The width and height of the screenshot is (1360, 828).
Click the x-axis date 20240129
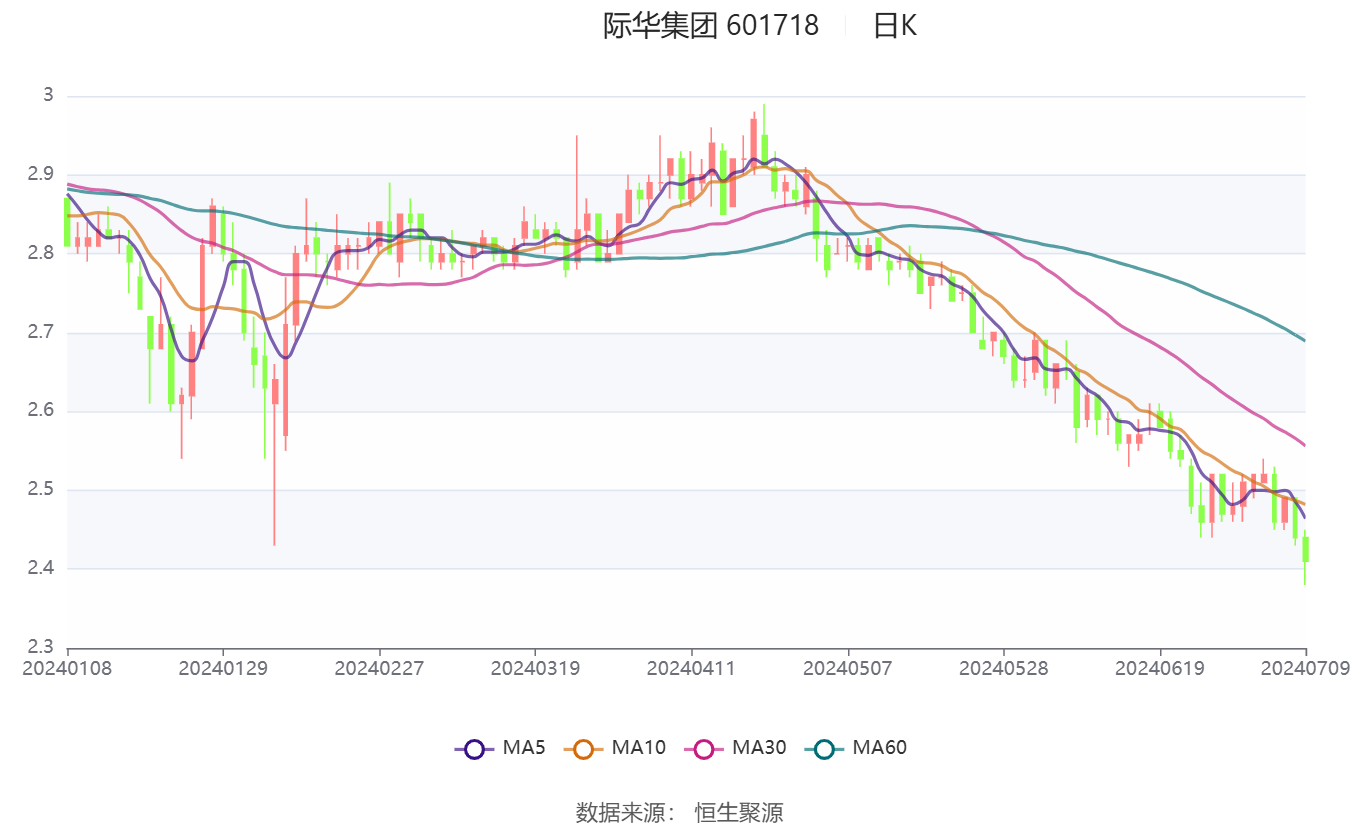click(x=223, y=668)
